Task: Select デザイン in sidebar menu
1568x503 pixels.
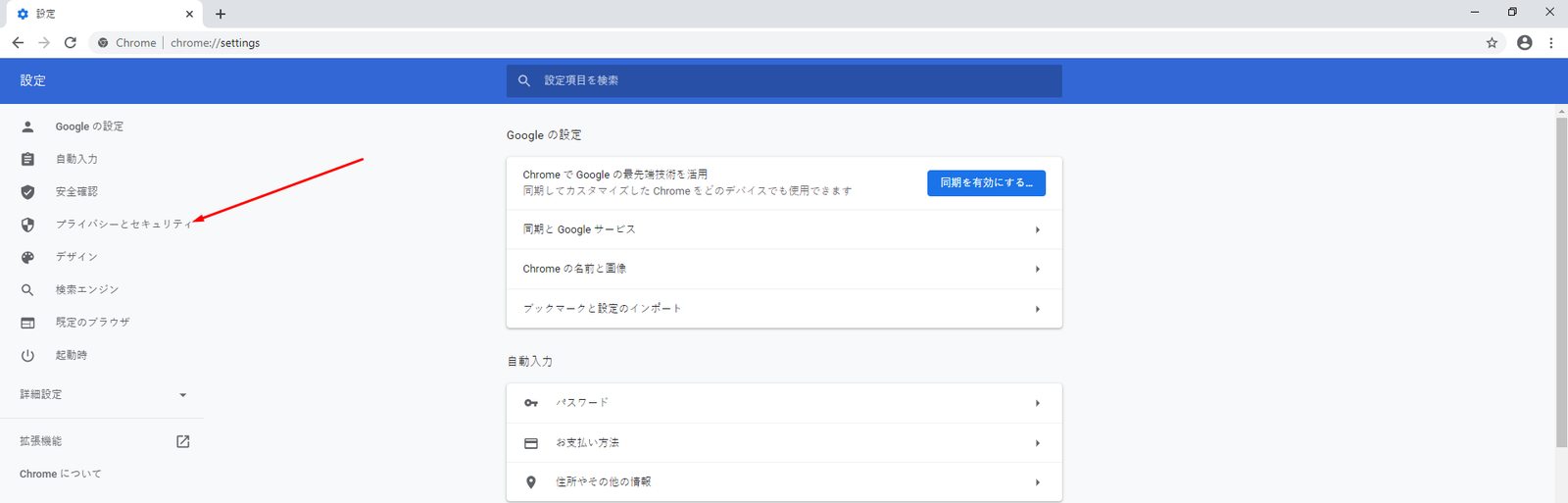Action: tap(76, 257)
